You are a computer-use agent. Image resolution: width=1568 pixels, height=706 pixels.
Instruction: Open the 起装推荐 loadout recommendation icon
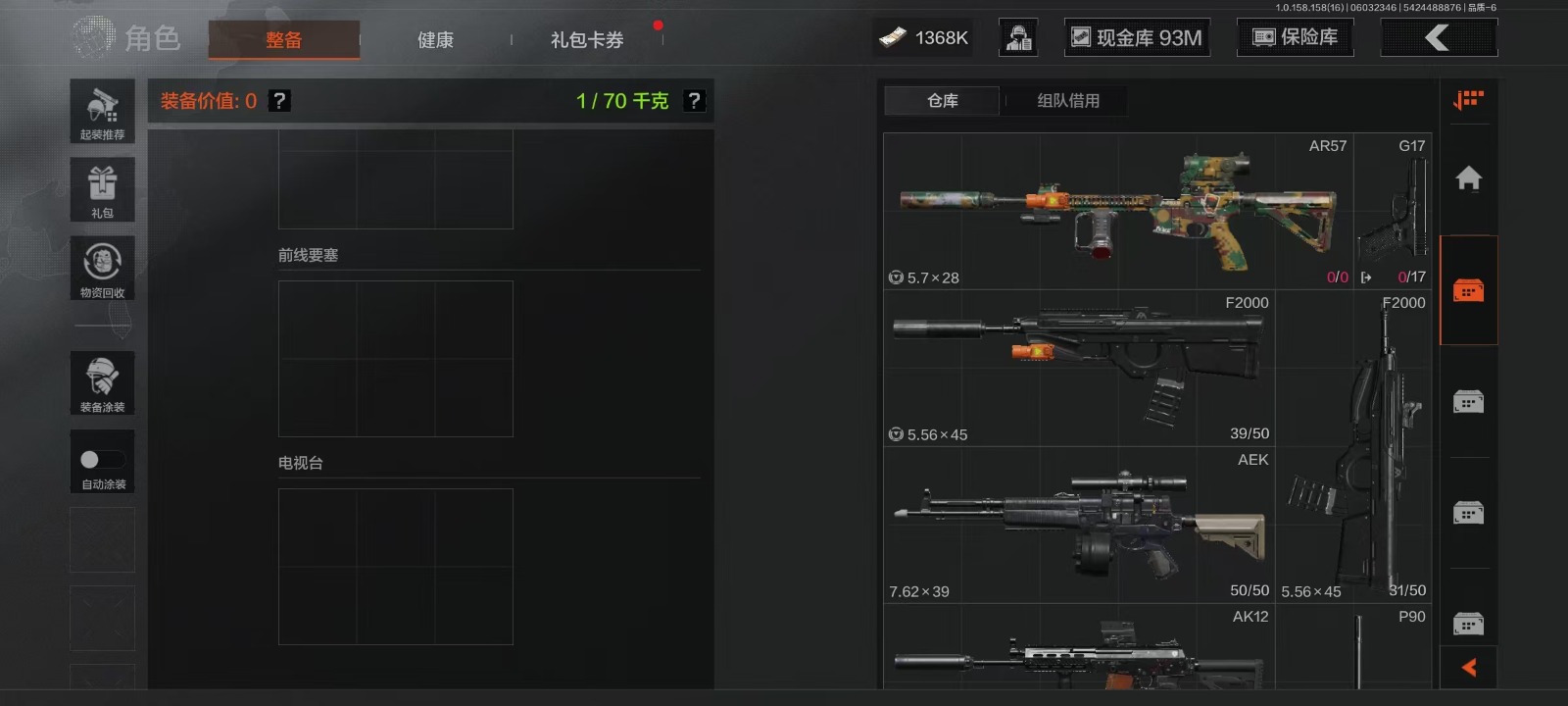point(102,111)
